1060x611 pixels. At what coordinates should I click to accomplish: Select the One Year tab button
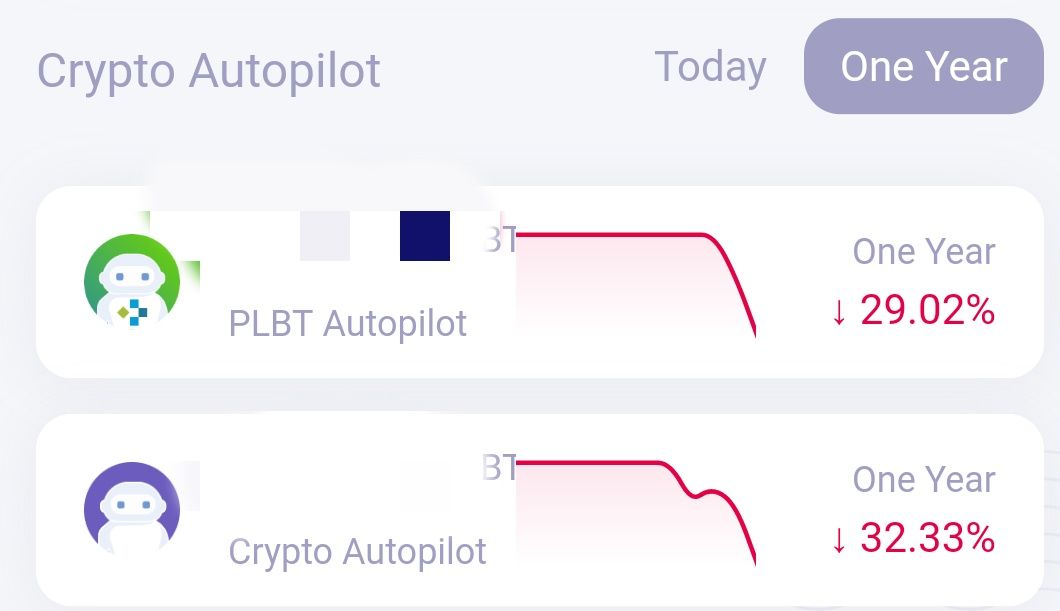(923, 66)
